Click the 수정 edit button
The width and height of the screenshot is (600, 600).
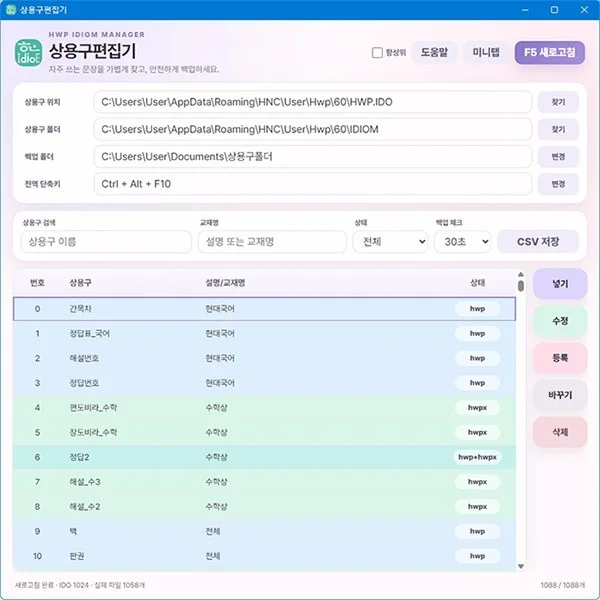click(560, 321)
